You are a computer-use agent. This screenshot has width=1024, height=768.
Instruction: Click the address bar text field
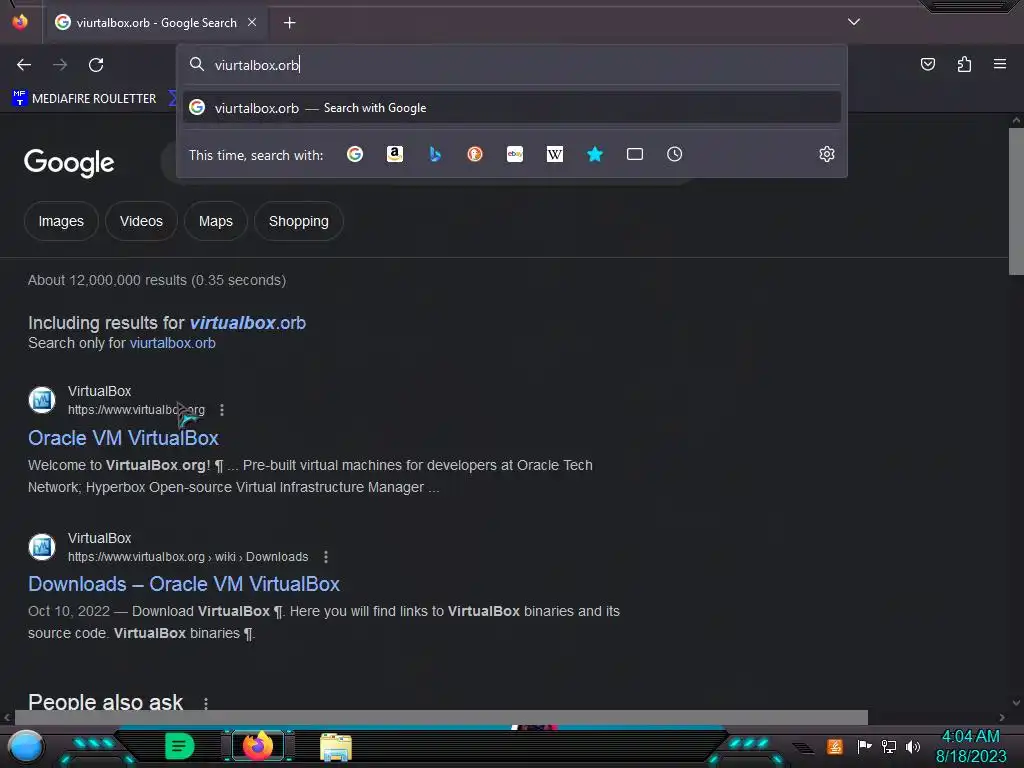click(x=512, y=65)
